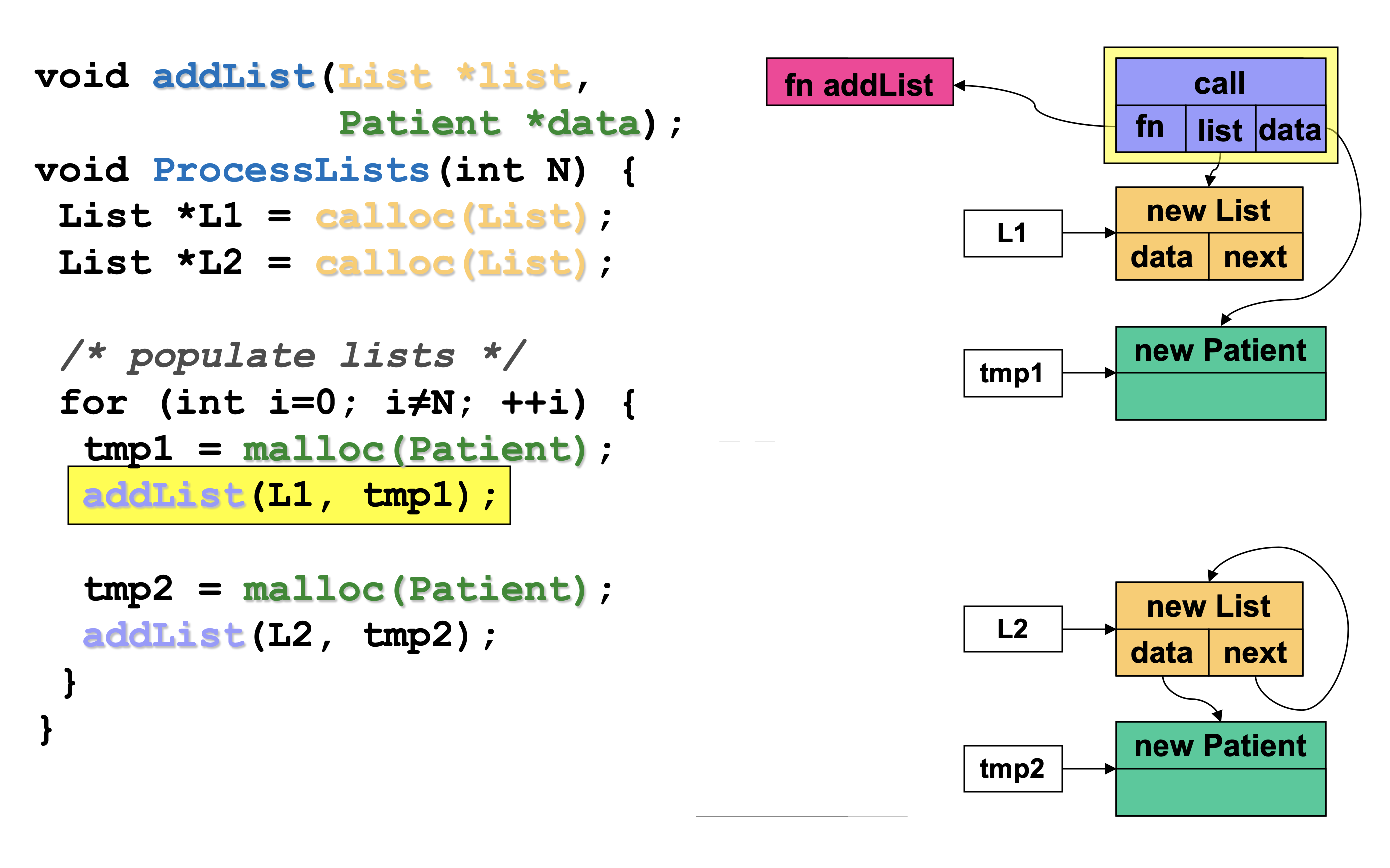Click the tmp2 variable box
The height and width of the screenshot is (868, 1390).
1012,768
